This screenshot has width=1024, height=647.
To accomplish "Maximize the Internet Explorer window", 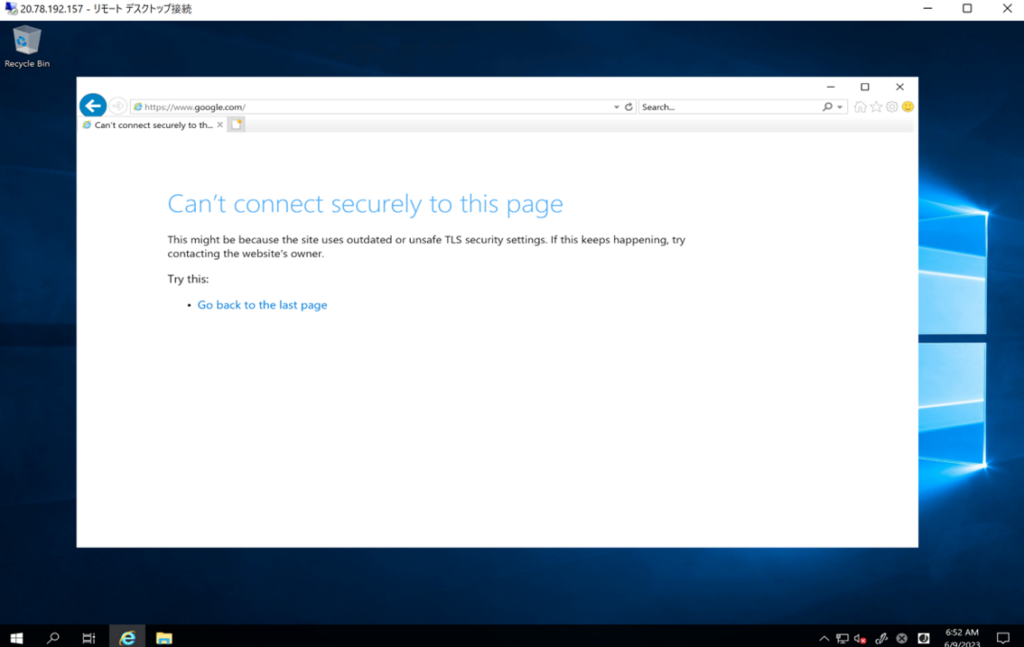I will 865,87.
